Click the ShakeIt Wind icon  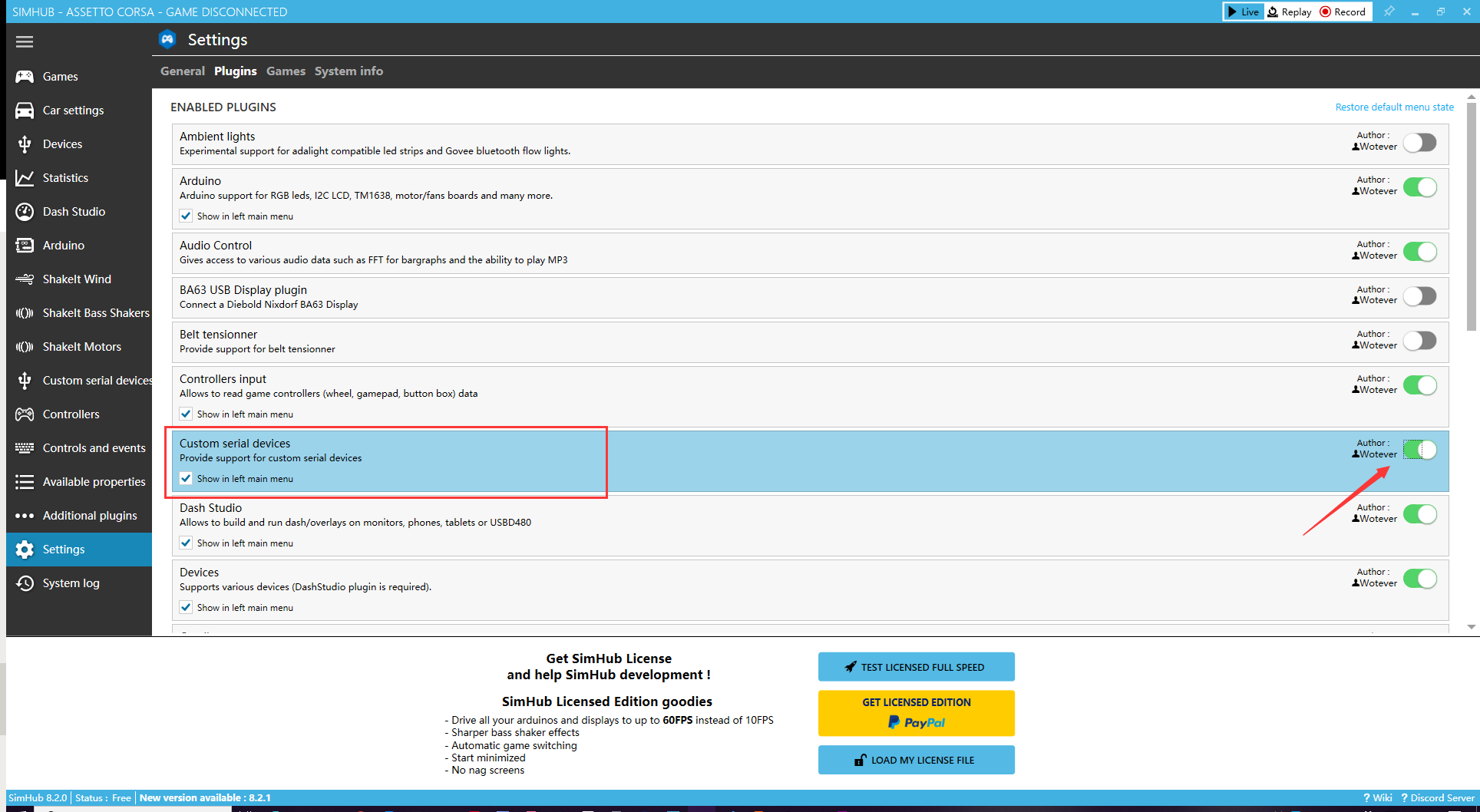click(x=25, y=279)
